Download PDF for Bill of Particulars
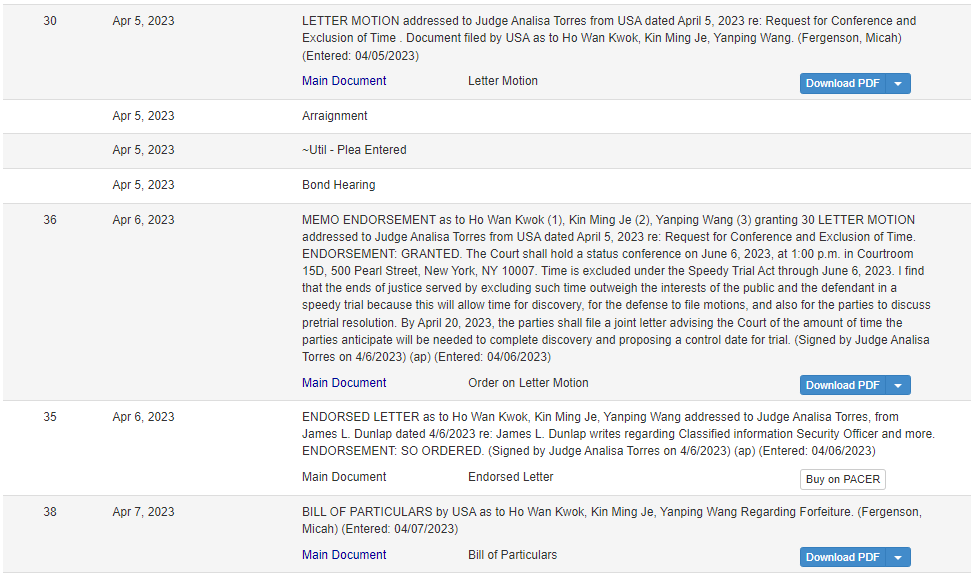 point(842,557)
